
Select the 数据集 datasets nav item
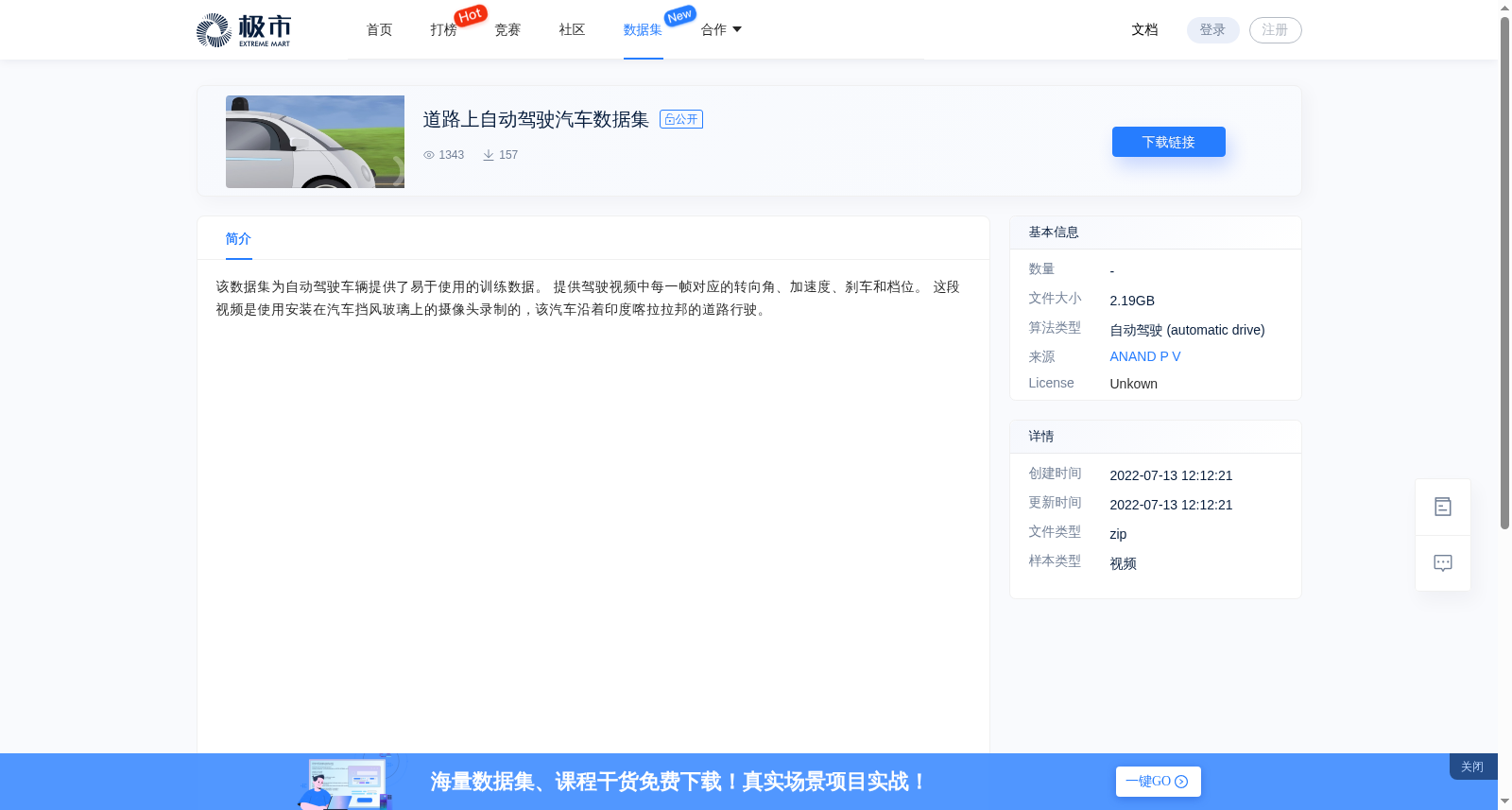(644, 30)
